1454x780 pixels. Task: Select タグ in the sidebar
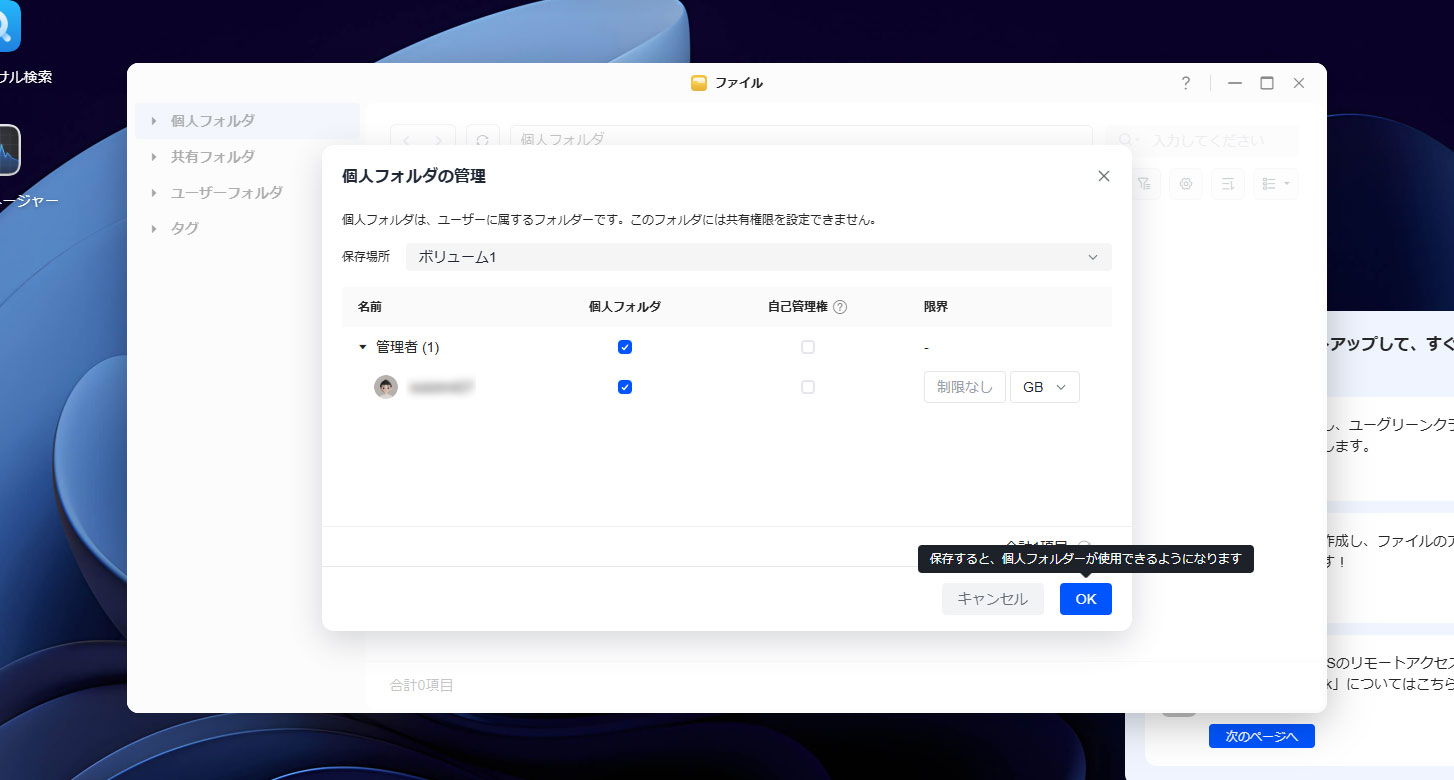tap(184, 228)
